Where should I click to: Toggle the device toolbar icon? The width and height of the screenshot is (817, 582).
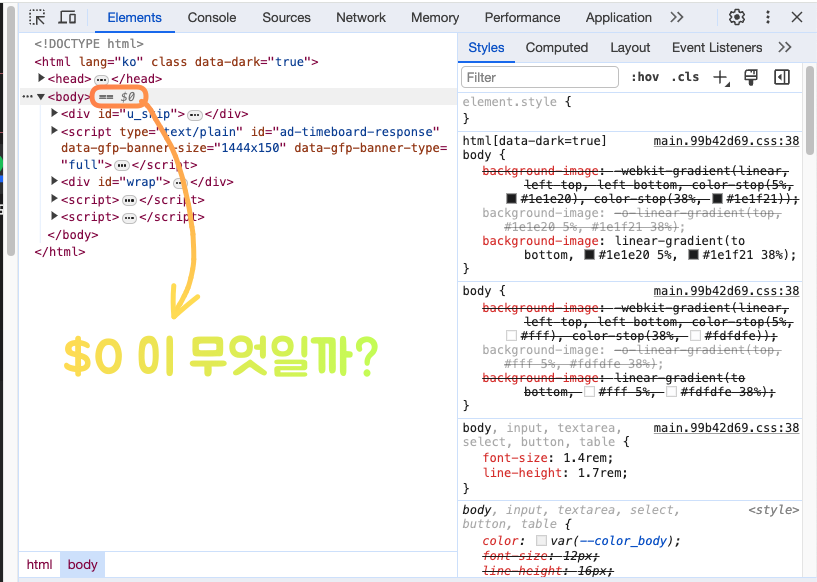click(x=67, y=17)
